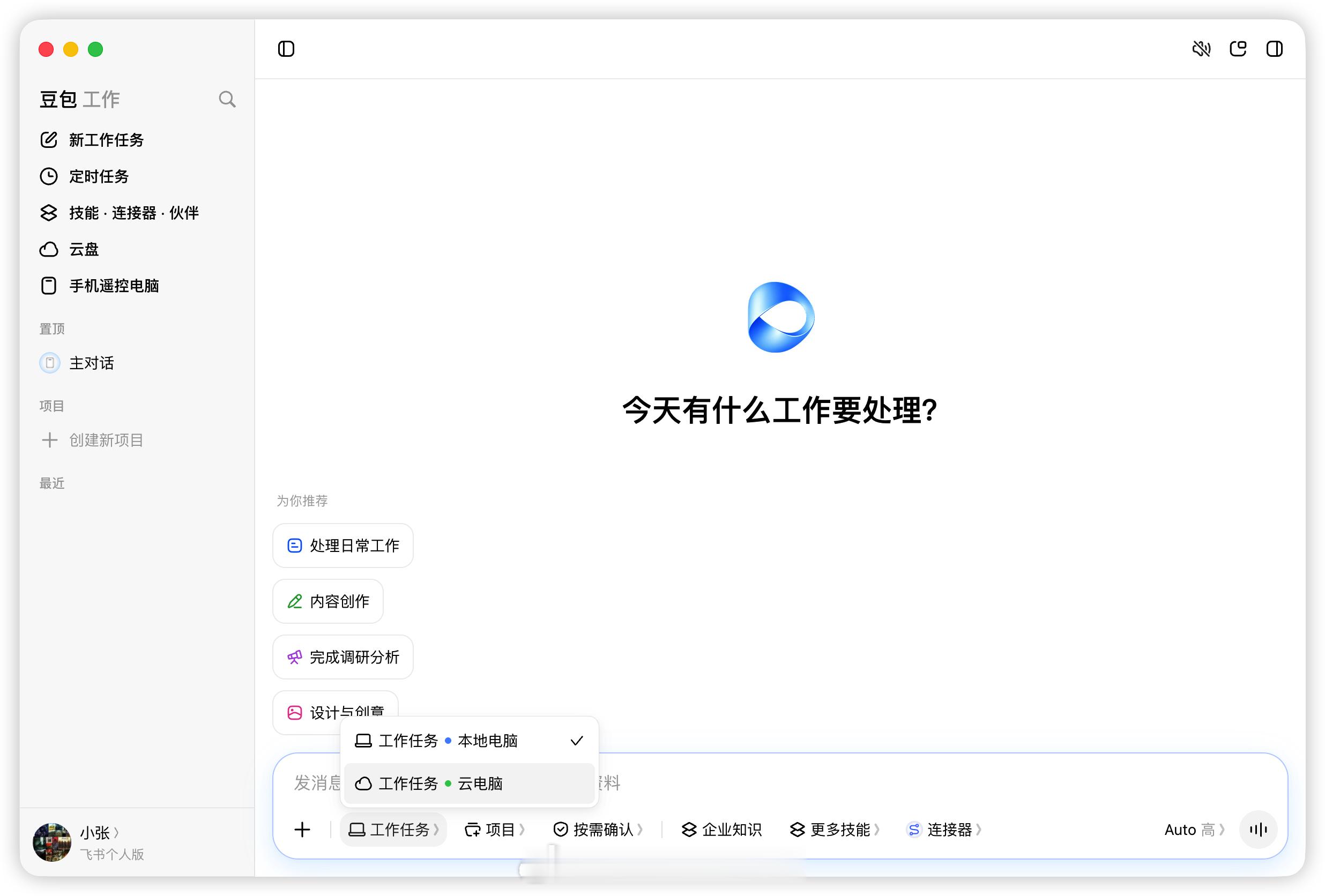
Task: Click the 手机遥控电脑 phone icon
Action: [49, 286]
